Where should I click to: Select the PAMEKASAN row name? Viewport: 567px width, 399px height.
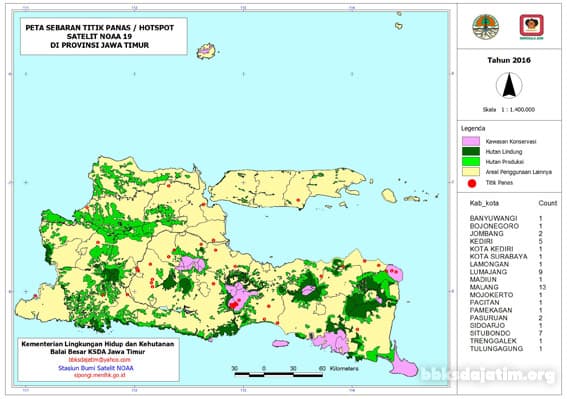tap(491, 310)
